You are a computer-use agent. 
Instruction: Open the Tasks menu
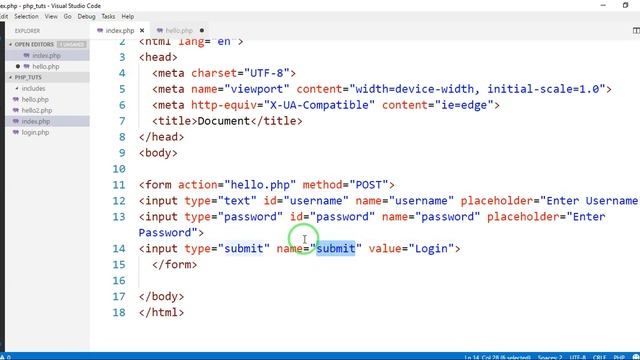108,16
